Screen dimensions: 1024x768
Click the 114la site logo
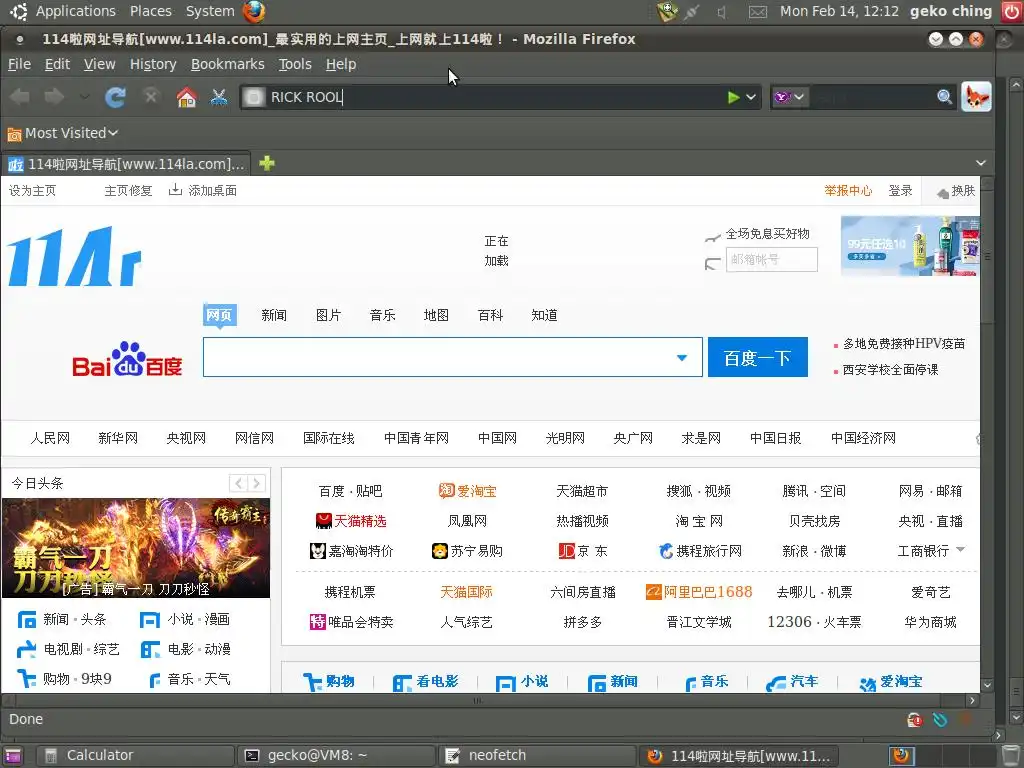(74, 256)
